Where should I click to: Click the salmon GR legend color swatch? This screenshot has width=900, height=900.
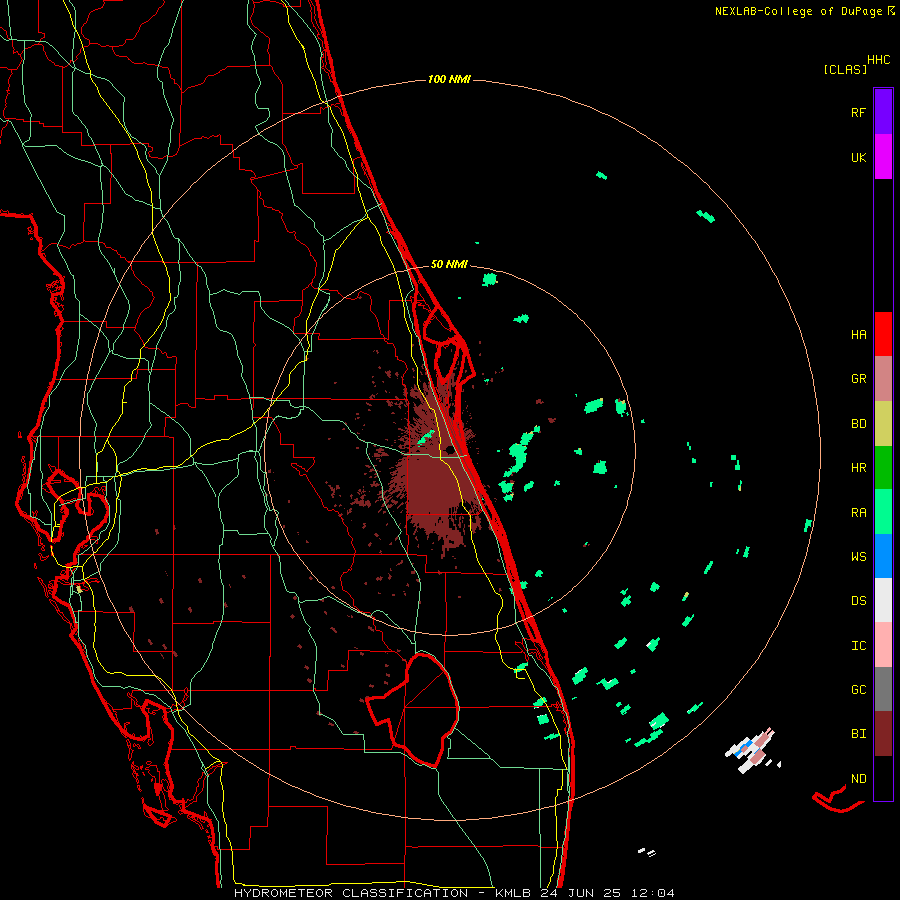pyautogui.click(x=883, y=379)
